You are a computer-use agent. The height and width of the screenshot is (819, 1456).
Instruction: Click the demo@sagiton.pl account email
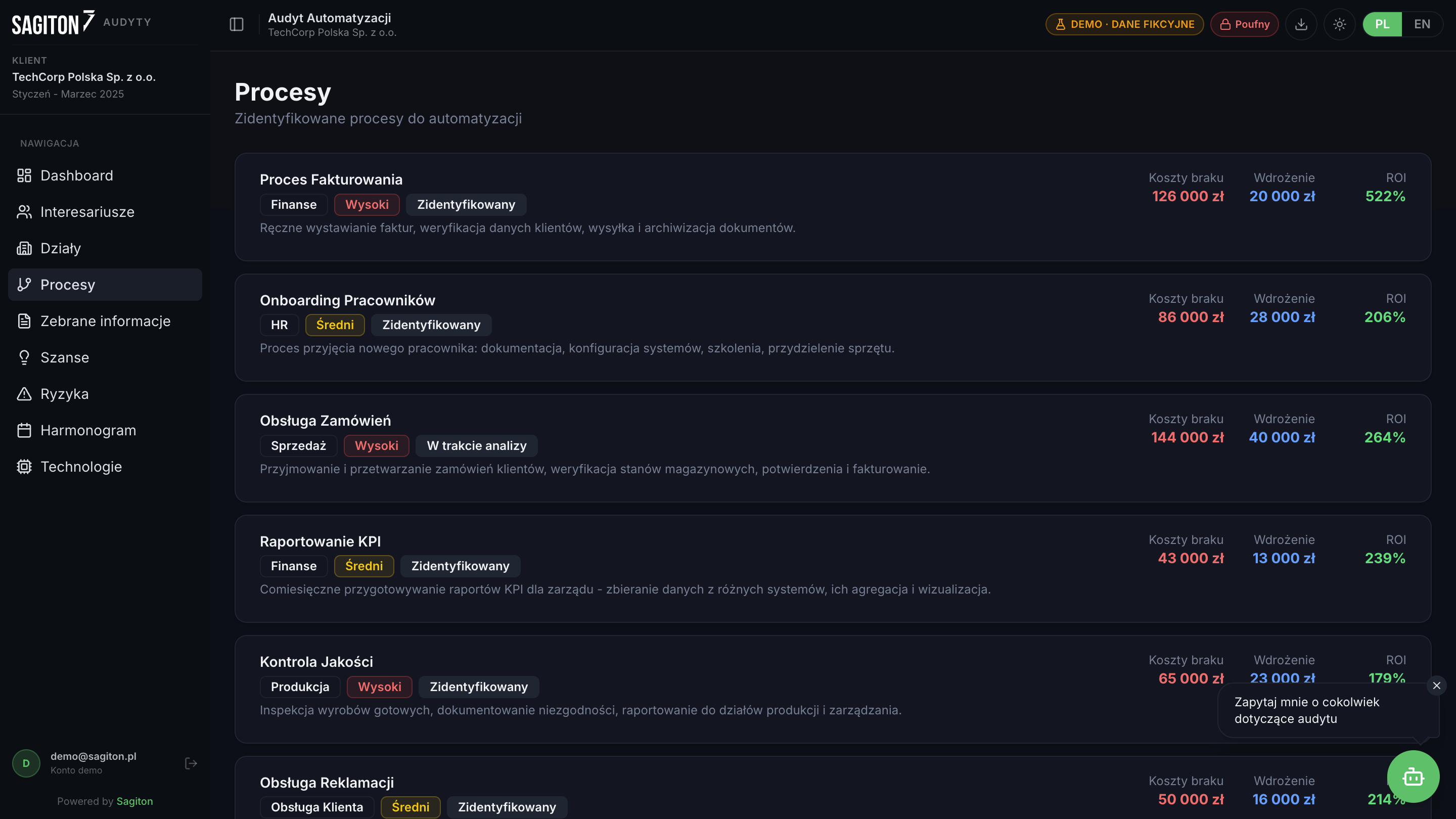click(x=93, y=756)
